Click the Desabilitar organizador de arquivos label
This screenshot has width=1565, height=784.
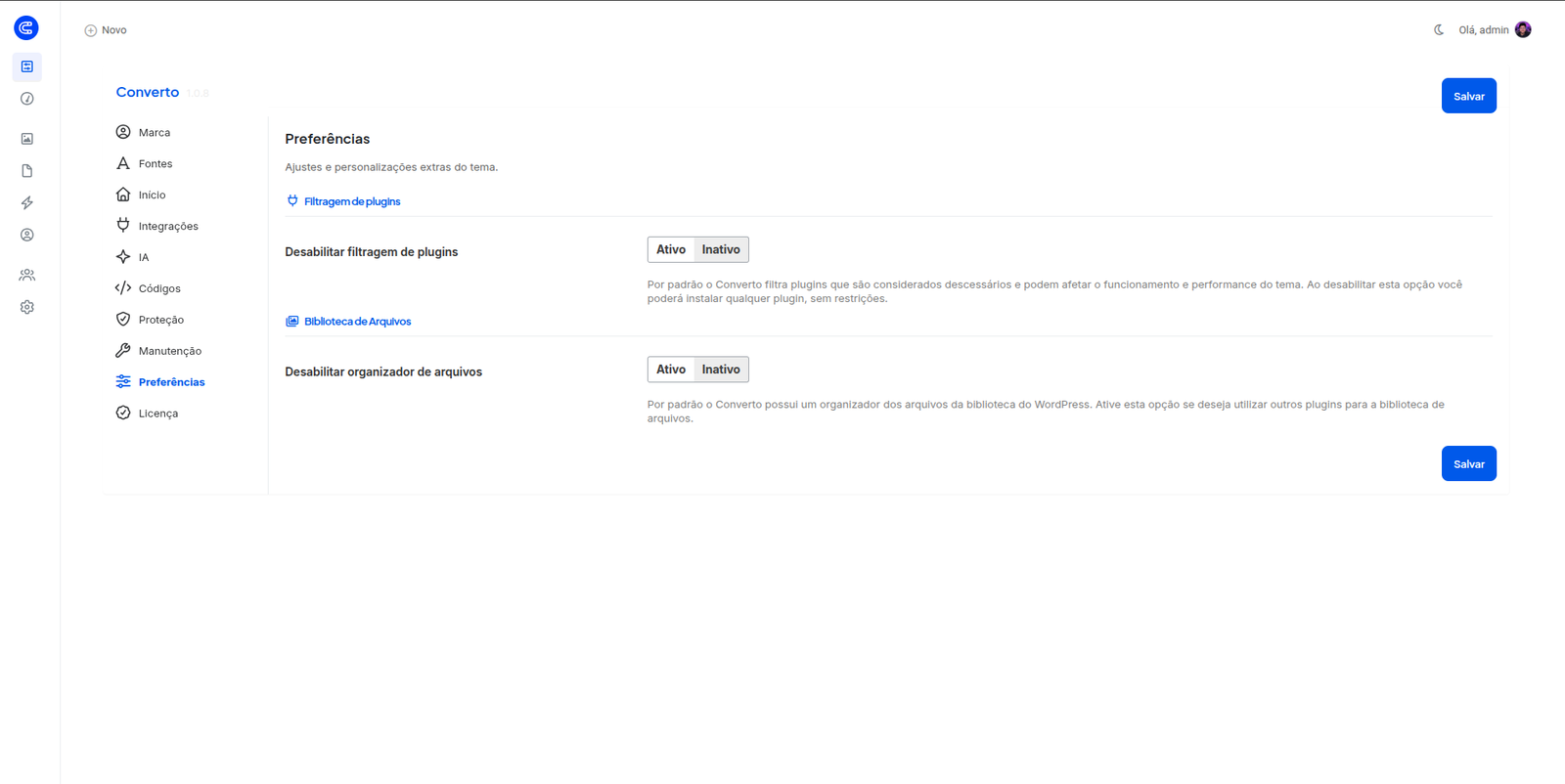[x=383, y=372]
